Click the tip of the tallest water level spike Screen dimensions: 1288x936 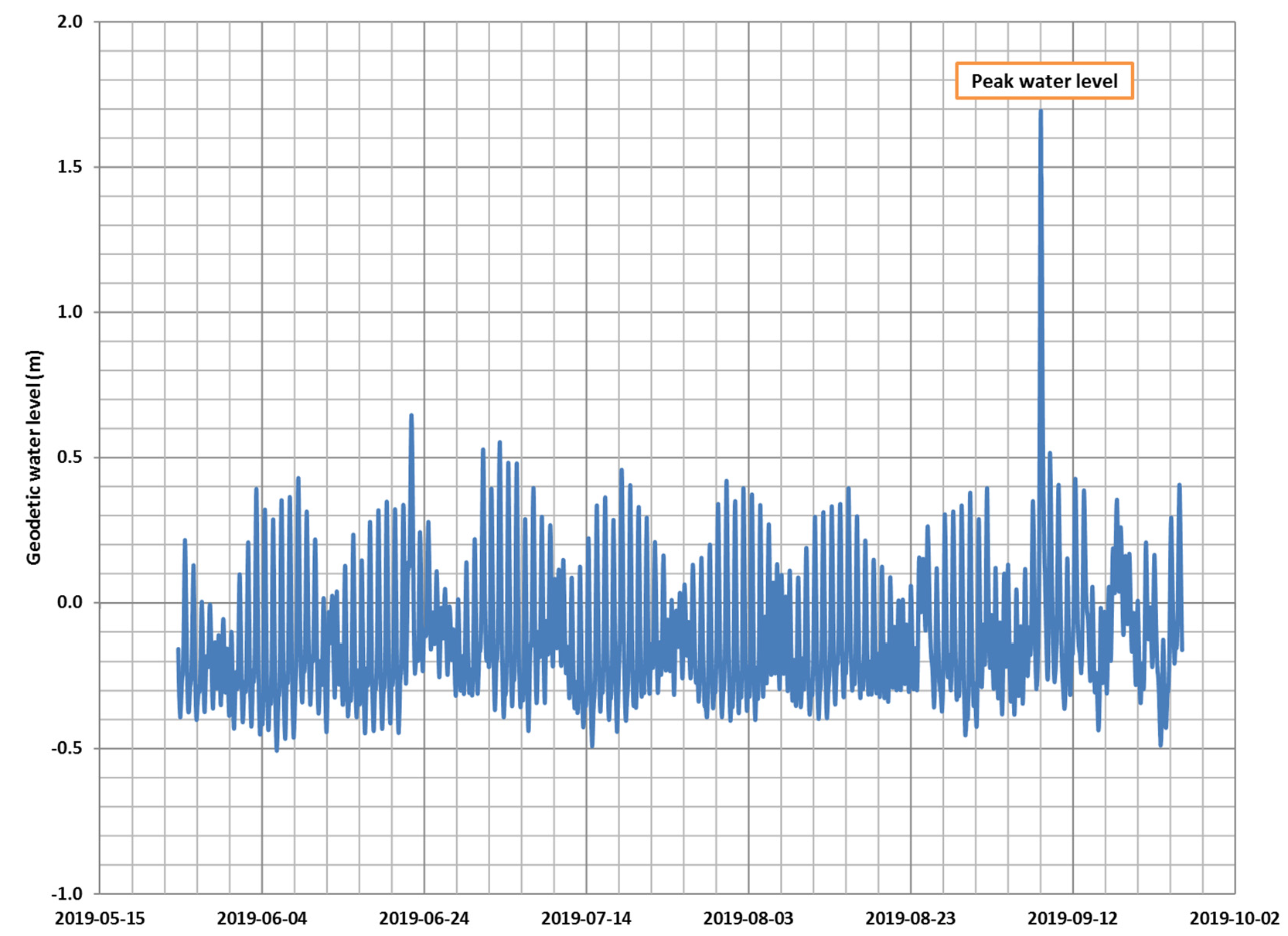point(1041,111)
